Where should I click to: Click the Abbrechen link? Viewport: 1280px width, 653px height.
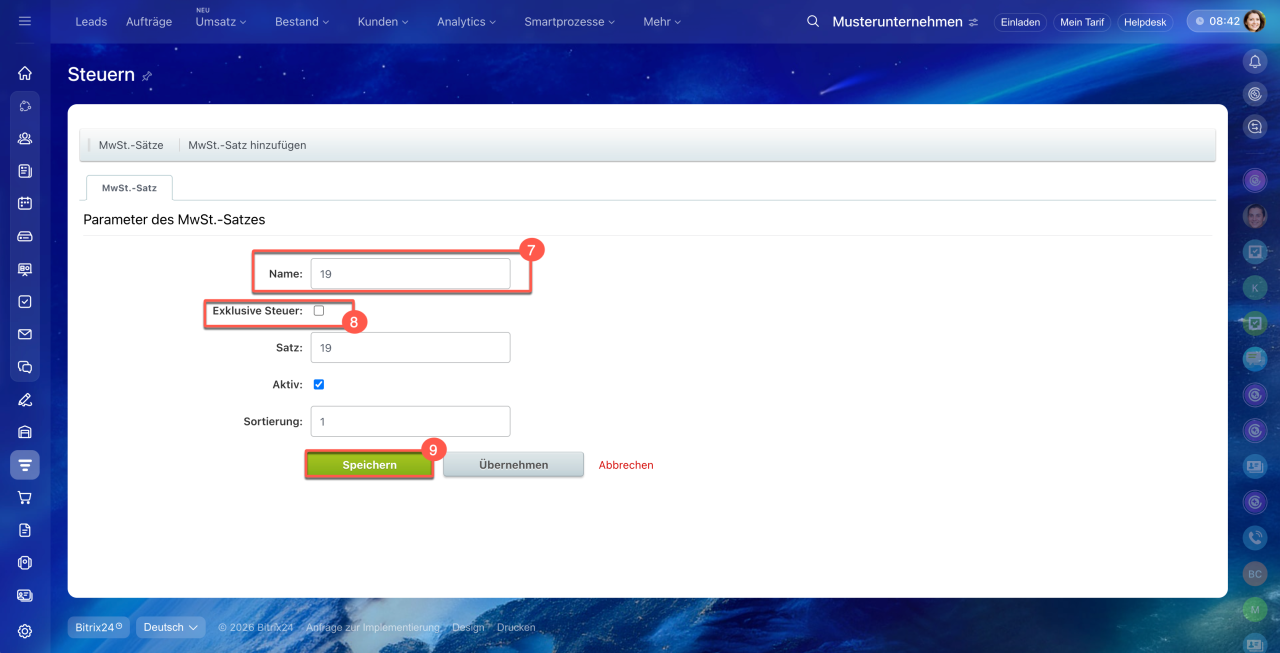[x=626, y=465]
